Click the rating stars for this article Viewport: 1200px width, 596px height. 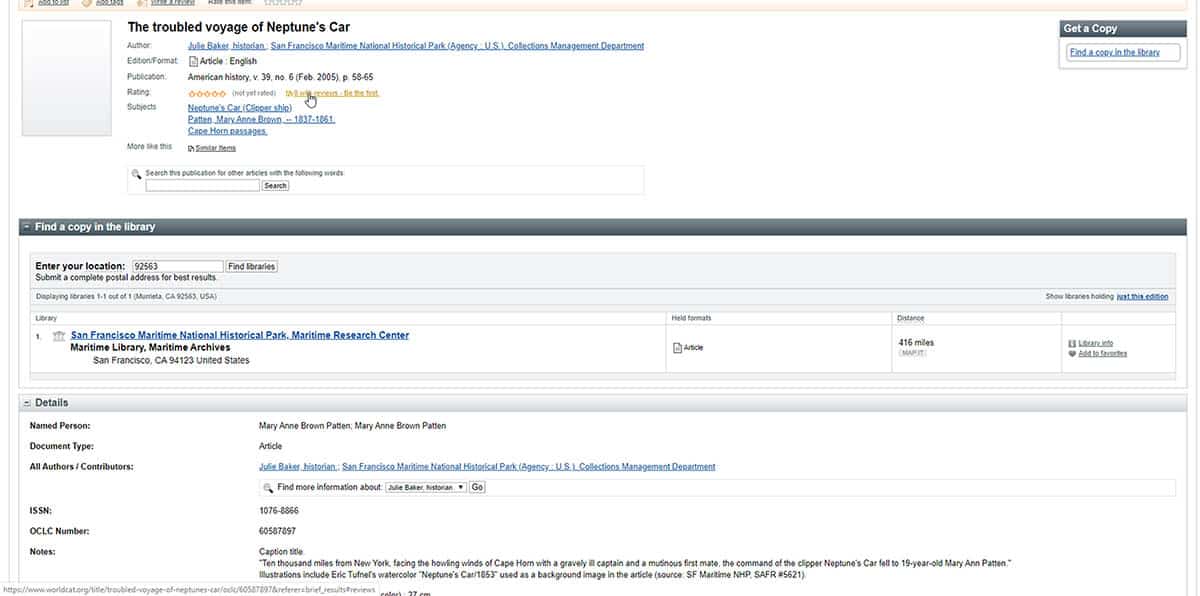(x=207, y=94)
